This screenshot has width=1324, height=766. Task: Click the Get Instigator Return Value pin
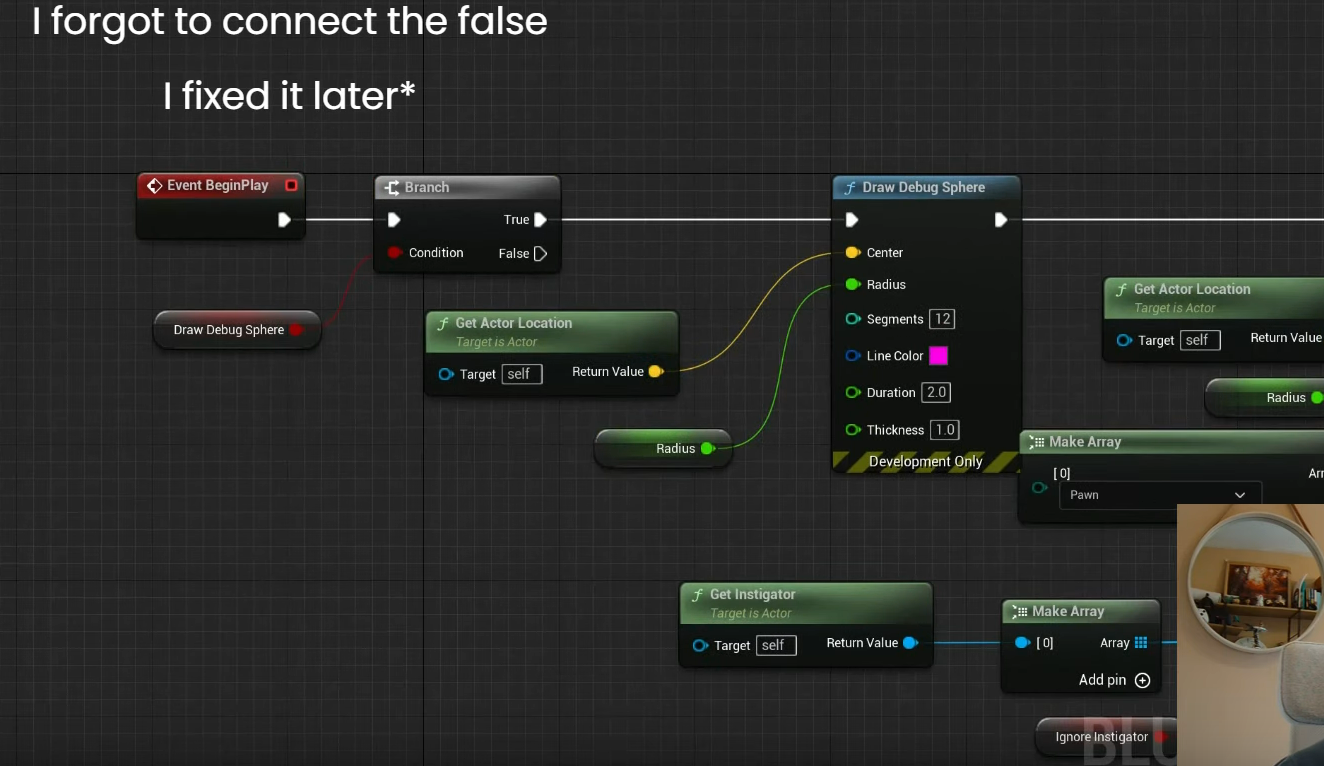pos(910,643)
